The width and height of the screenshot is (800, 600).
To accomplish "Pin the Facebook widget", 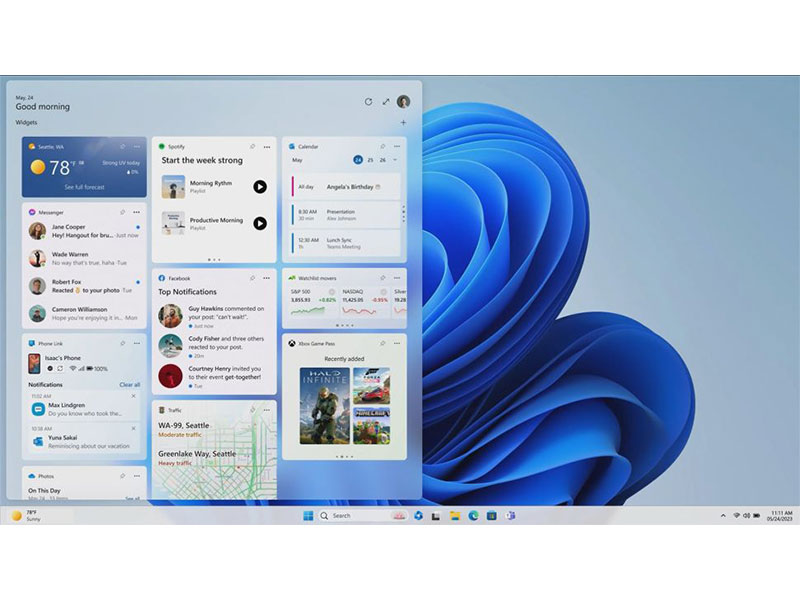I will (252, 278).
